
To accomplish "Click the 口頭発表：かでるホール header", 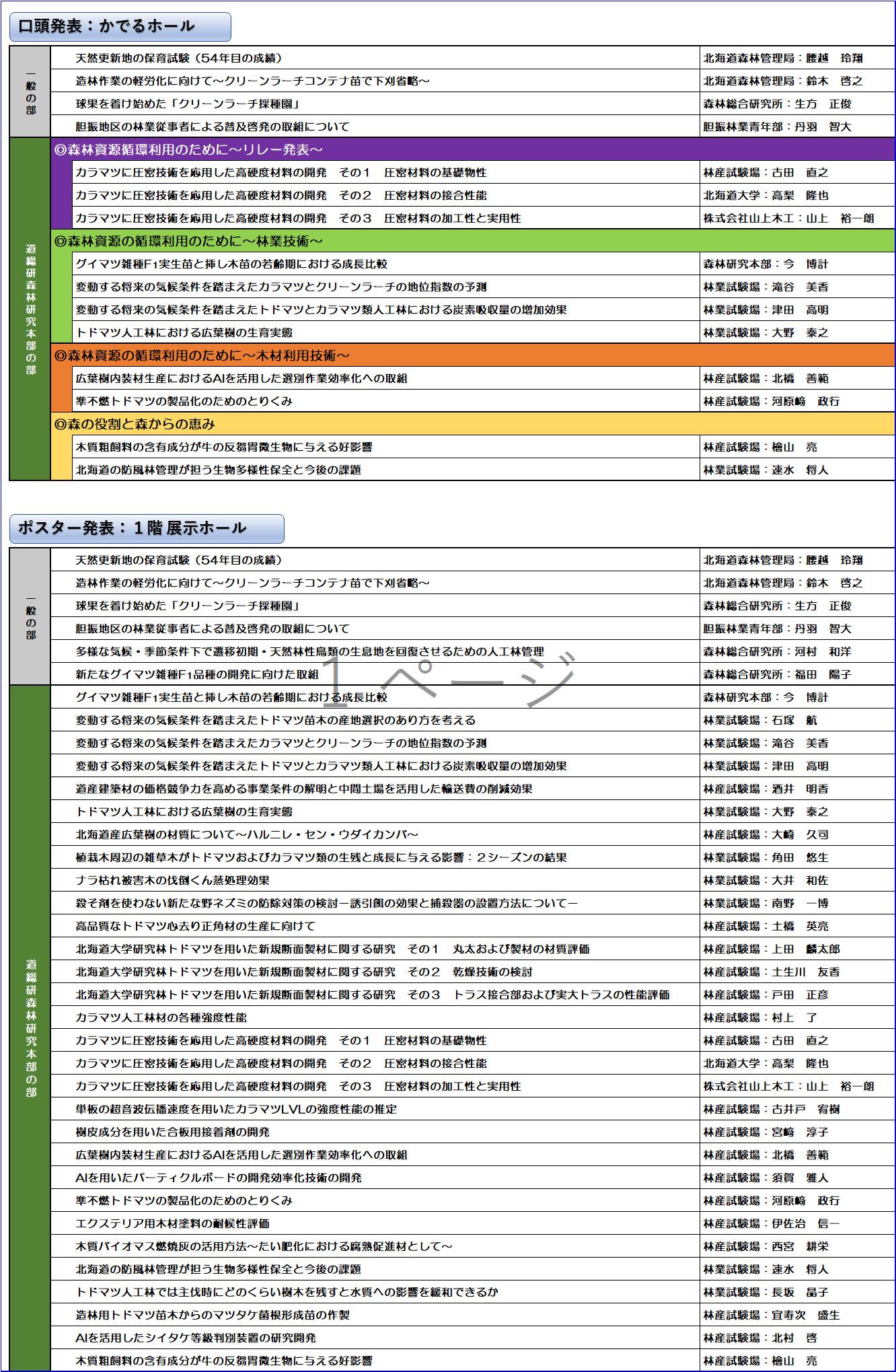I will (120, 27).
